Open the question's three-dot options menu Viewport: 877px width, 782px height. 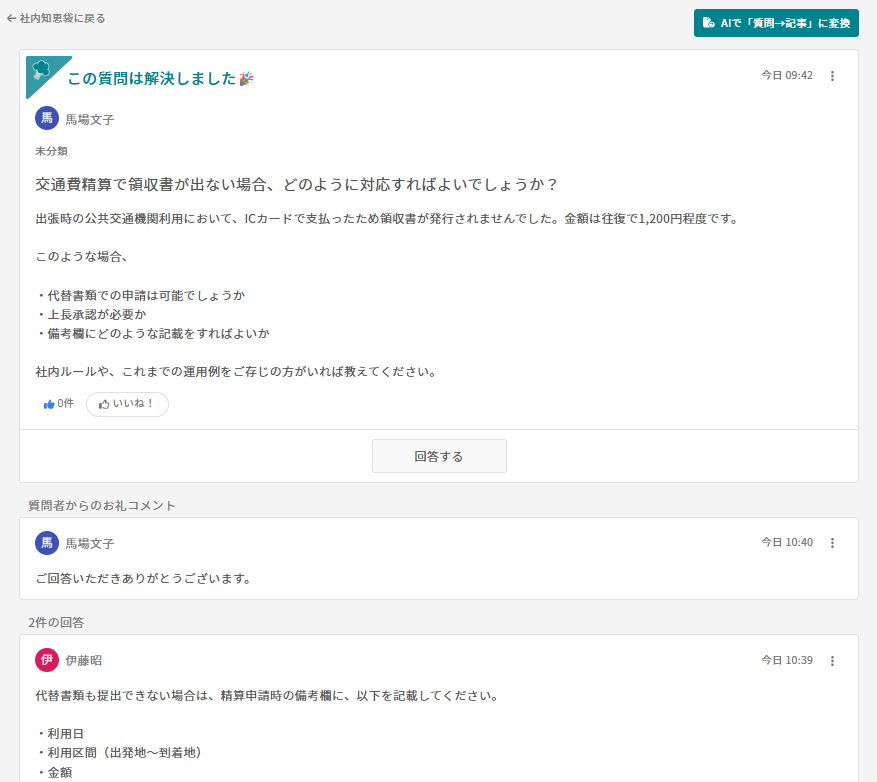click(833, 75)
